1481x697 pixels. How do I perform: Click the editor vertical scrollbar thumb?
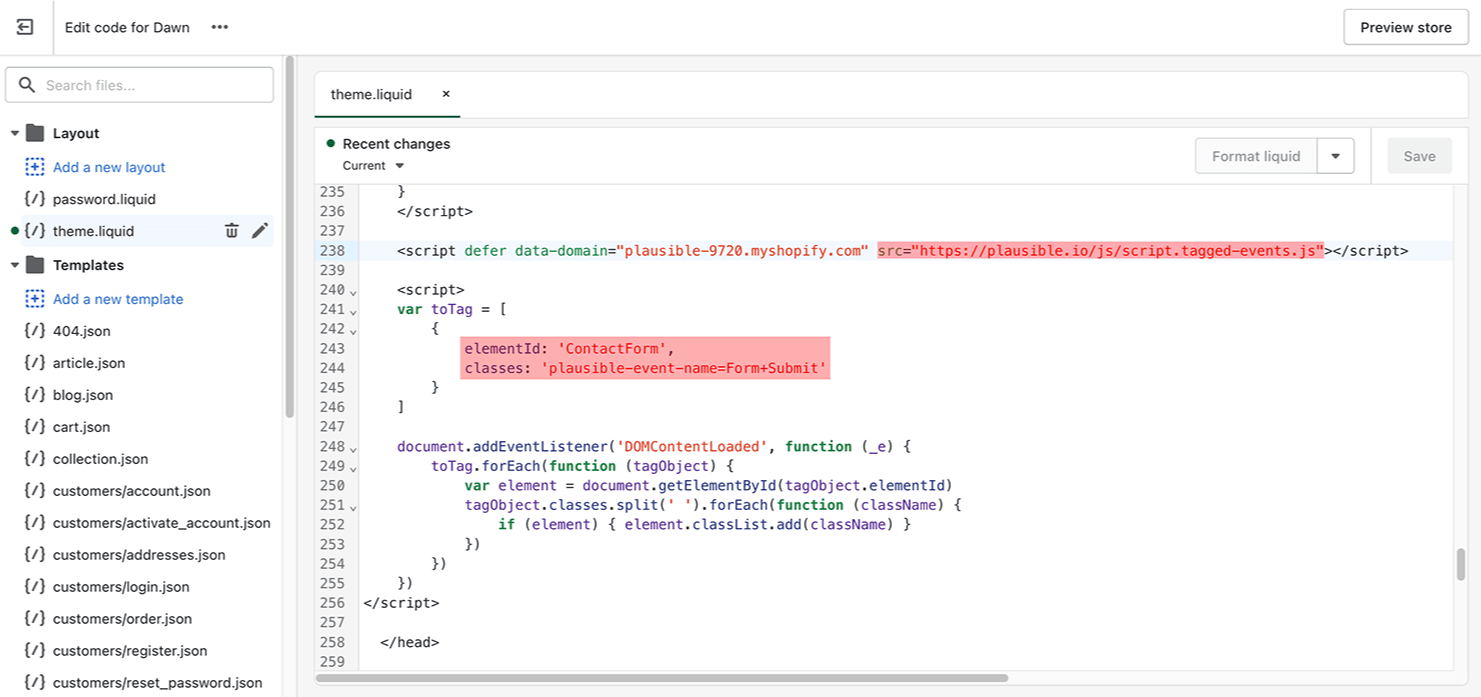[x=1461, y=564]
